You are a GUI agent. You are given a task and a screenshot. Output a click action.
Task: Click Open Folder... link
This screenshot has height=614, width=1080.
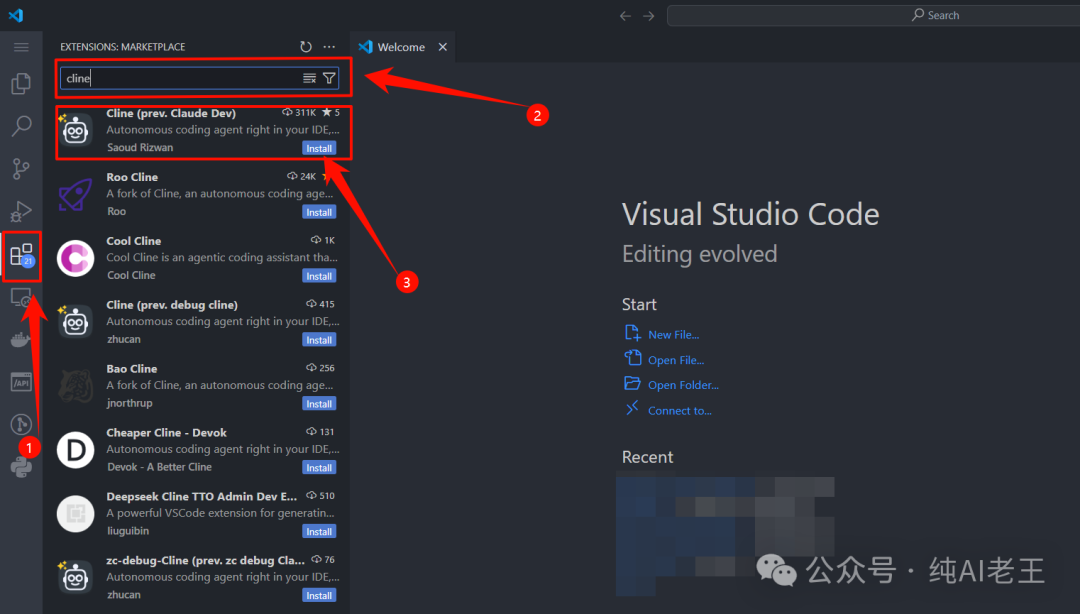683,385
